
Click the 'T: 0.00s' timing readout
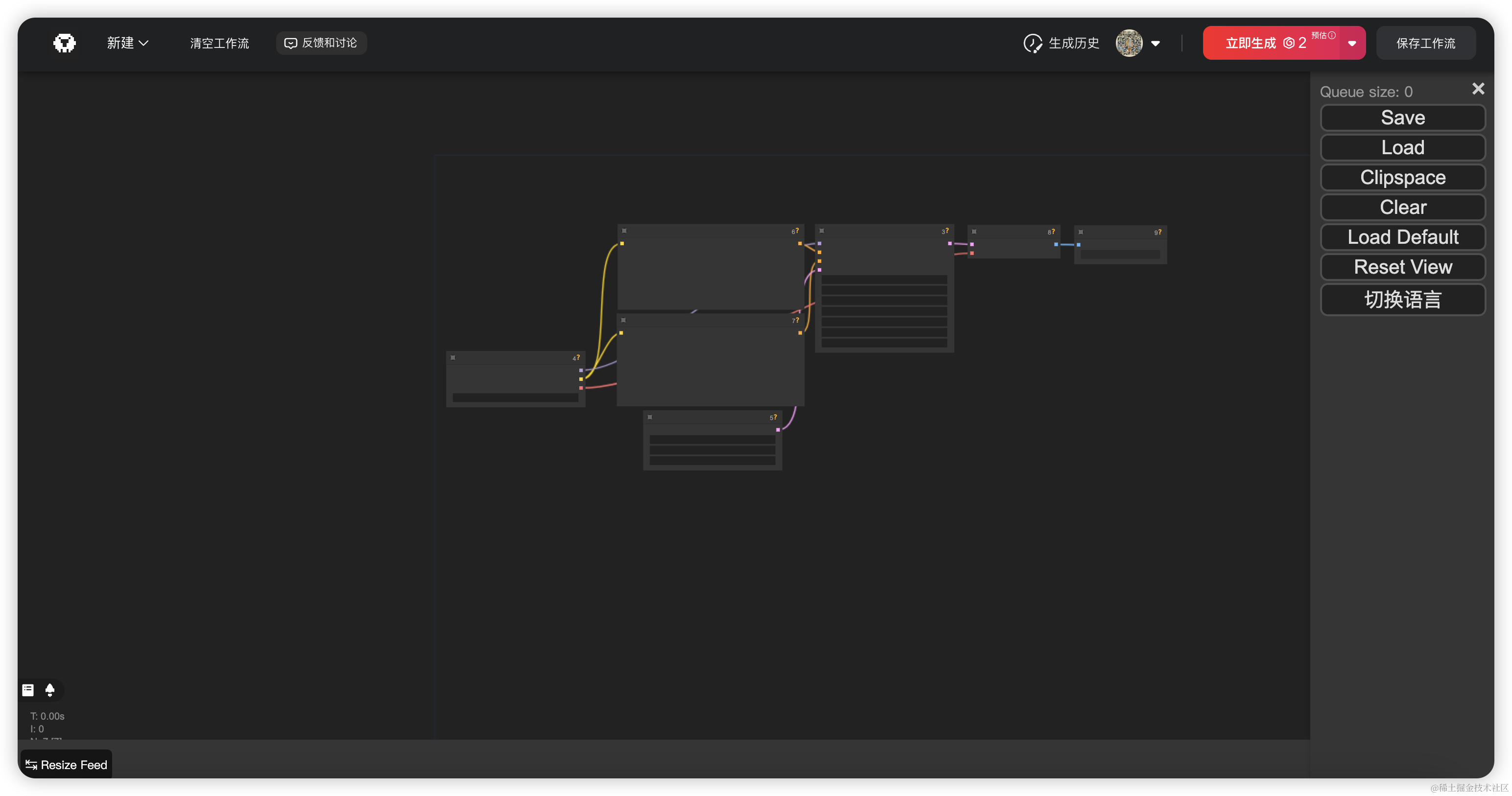pos(47,716)
